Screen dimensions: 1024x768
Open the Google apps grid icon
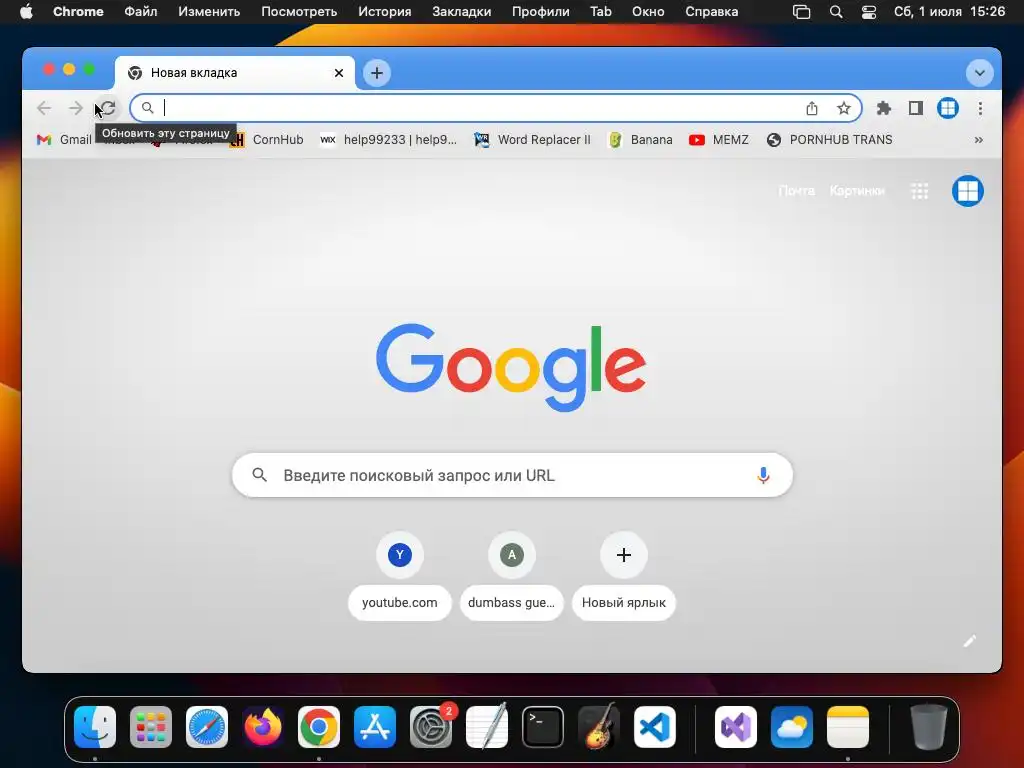click(x=920, y=191)
